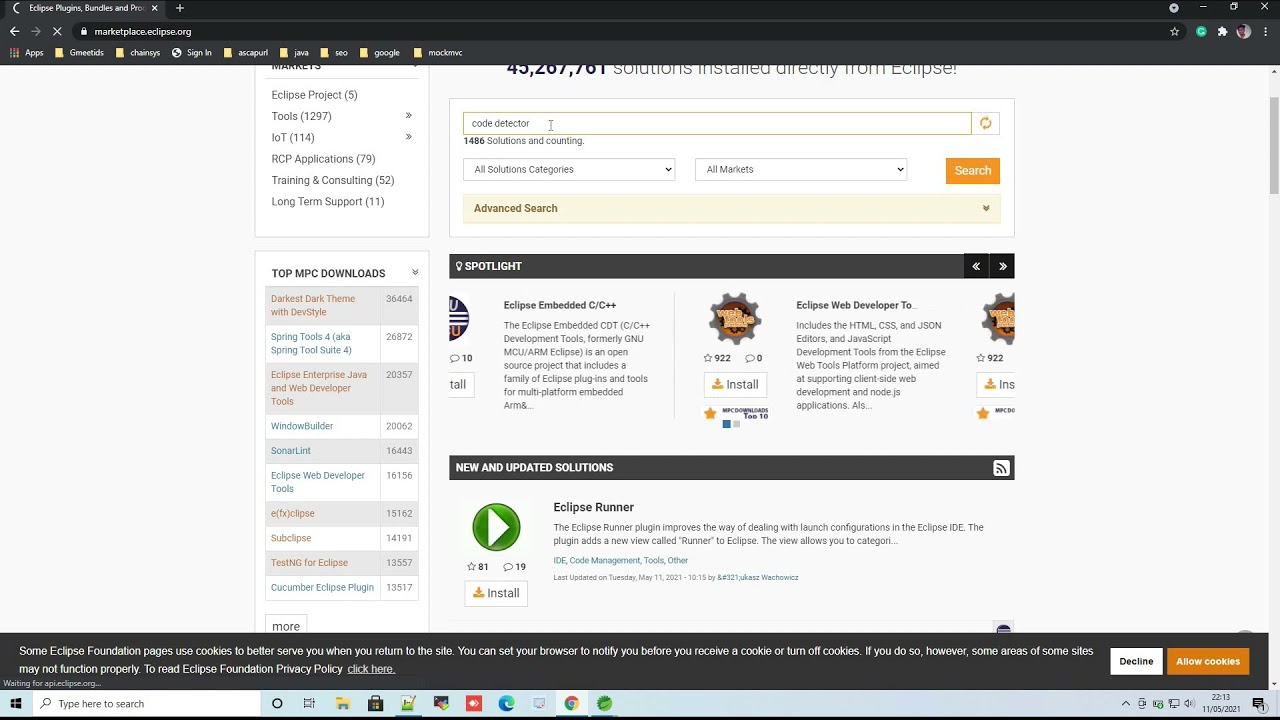
Task: Open RCP Applications (79) market
Action: click(323, 159)
